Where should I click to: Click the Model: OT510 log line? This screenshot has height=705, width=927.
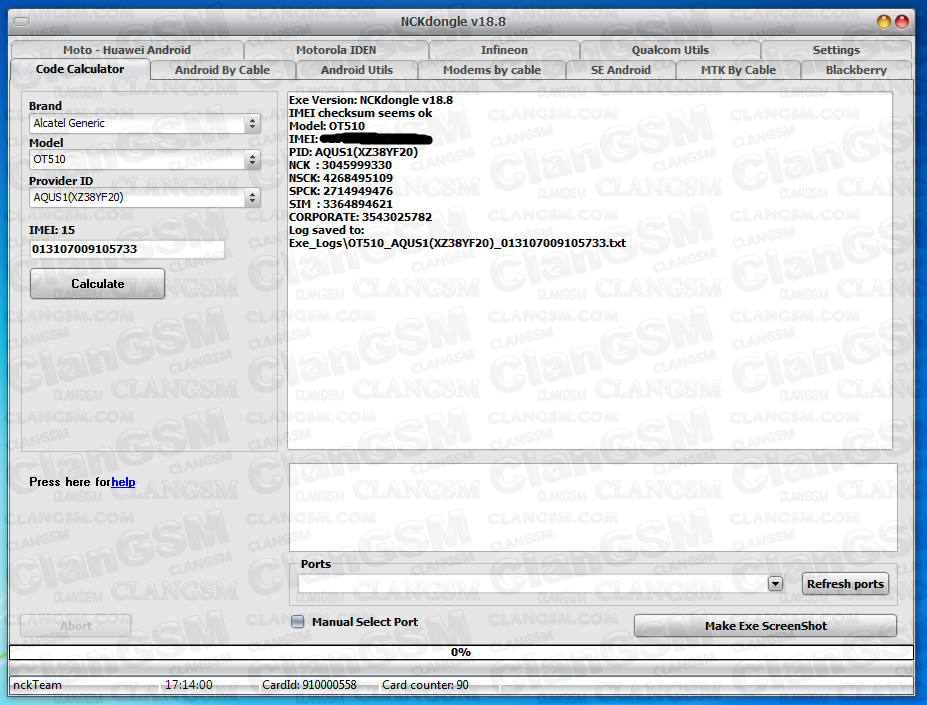(x=326, y=126)
